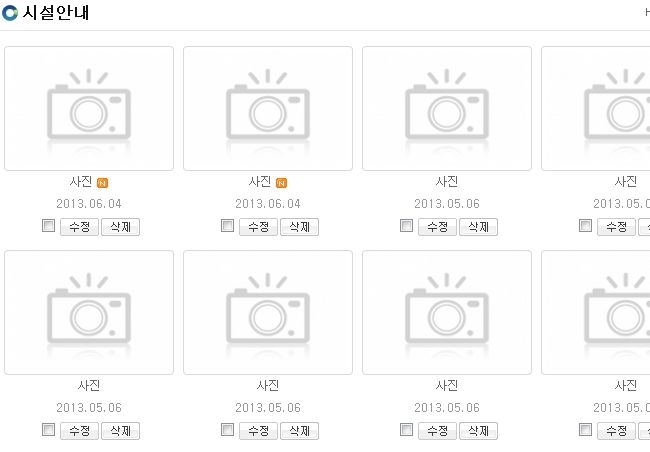Check the box under second bottom-row photo
Screen dimensions: 650x452
pyautogui.click(x=228, y=430)
